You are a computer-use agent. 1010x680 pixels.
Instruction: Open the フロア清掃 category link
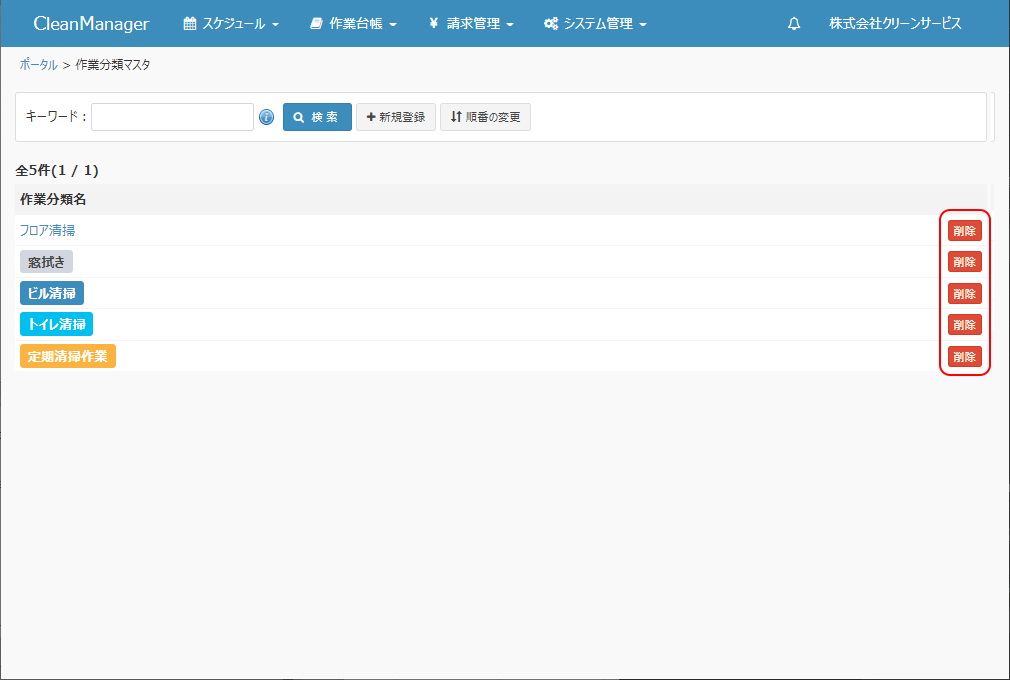click(x=47, y=230)
